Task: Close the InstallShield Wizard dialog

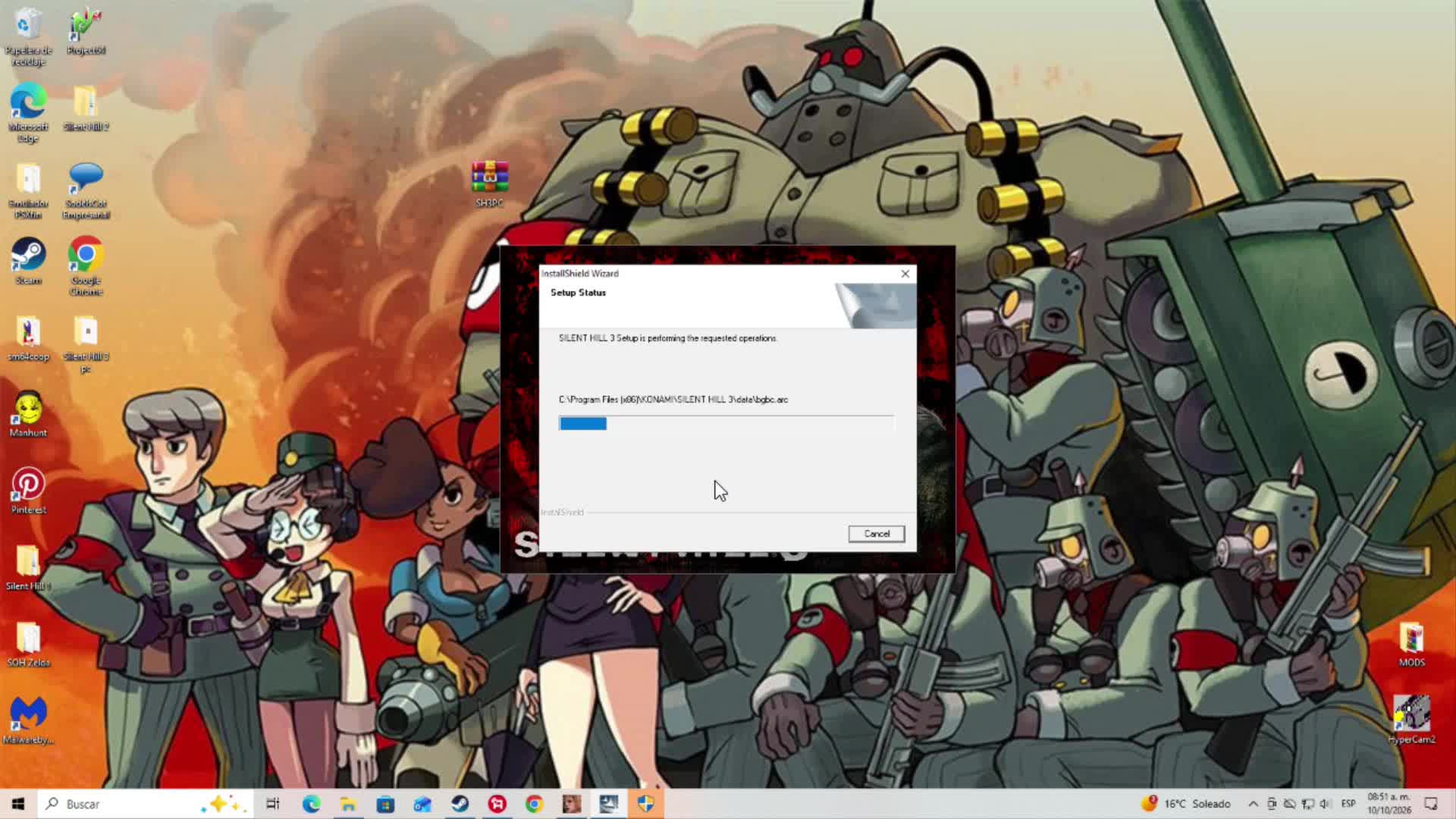Action: [905, 274]
